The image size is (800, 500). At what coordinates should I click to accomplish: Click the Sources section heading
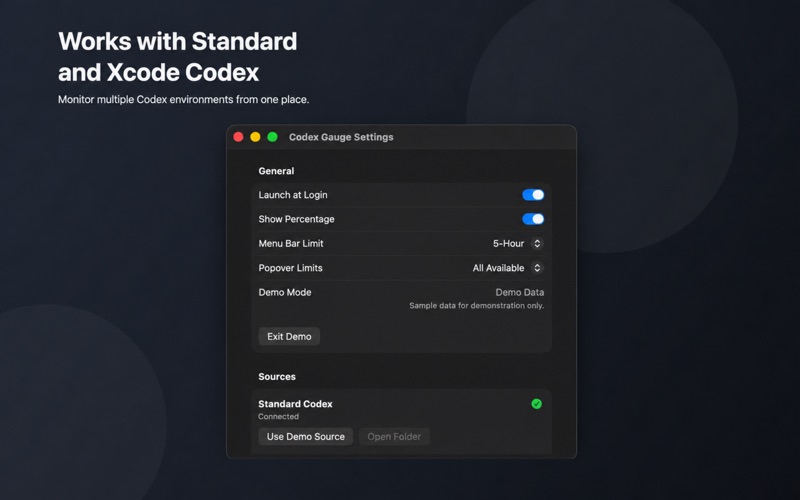[x=277, y=377]
